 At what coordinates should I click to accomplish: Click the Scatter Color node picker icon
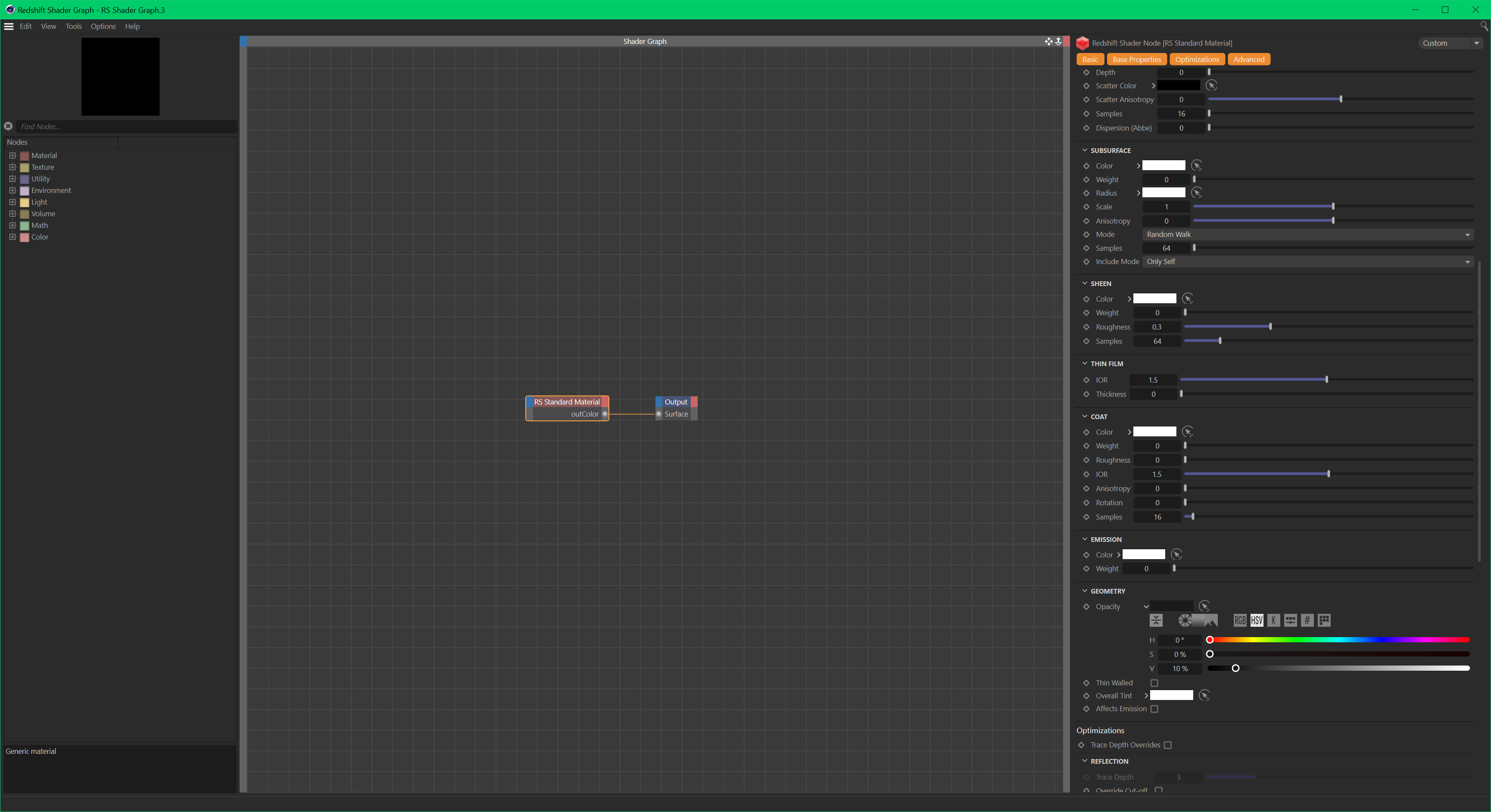1211,85
